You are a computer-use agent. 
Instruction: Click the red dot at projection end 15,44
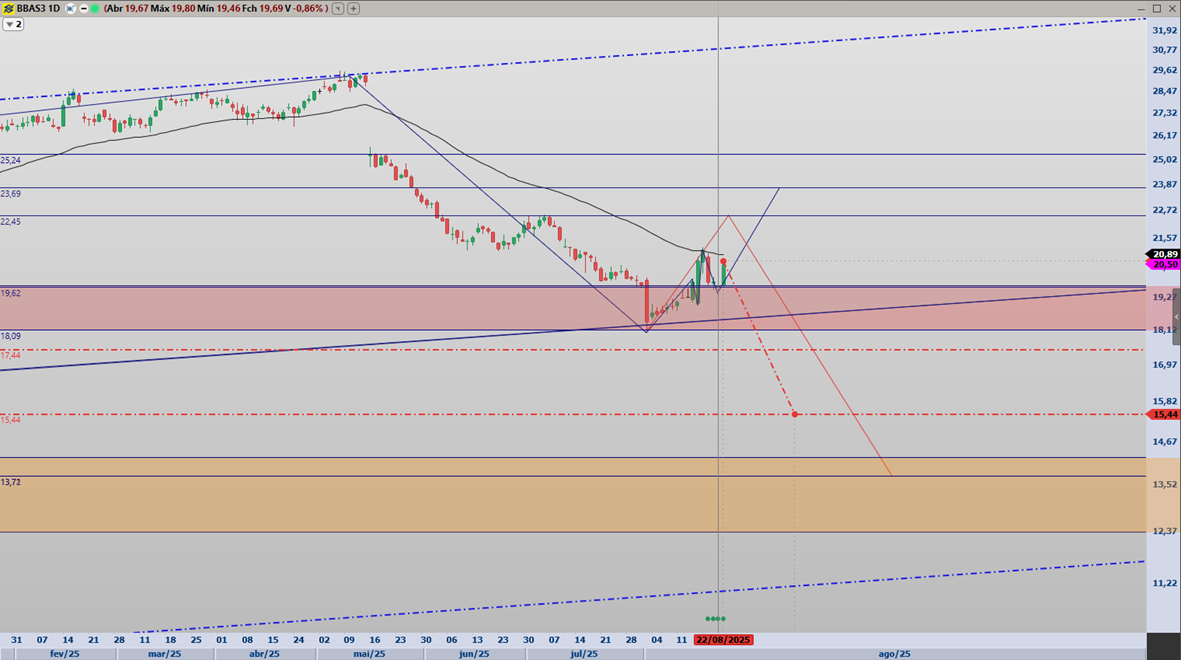tap(794, 413)
